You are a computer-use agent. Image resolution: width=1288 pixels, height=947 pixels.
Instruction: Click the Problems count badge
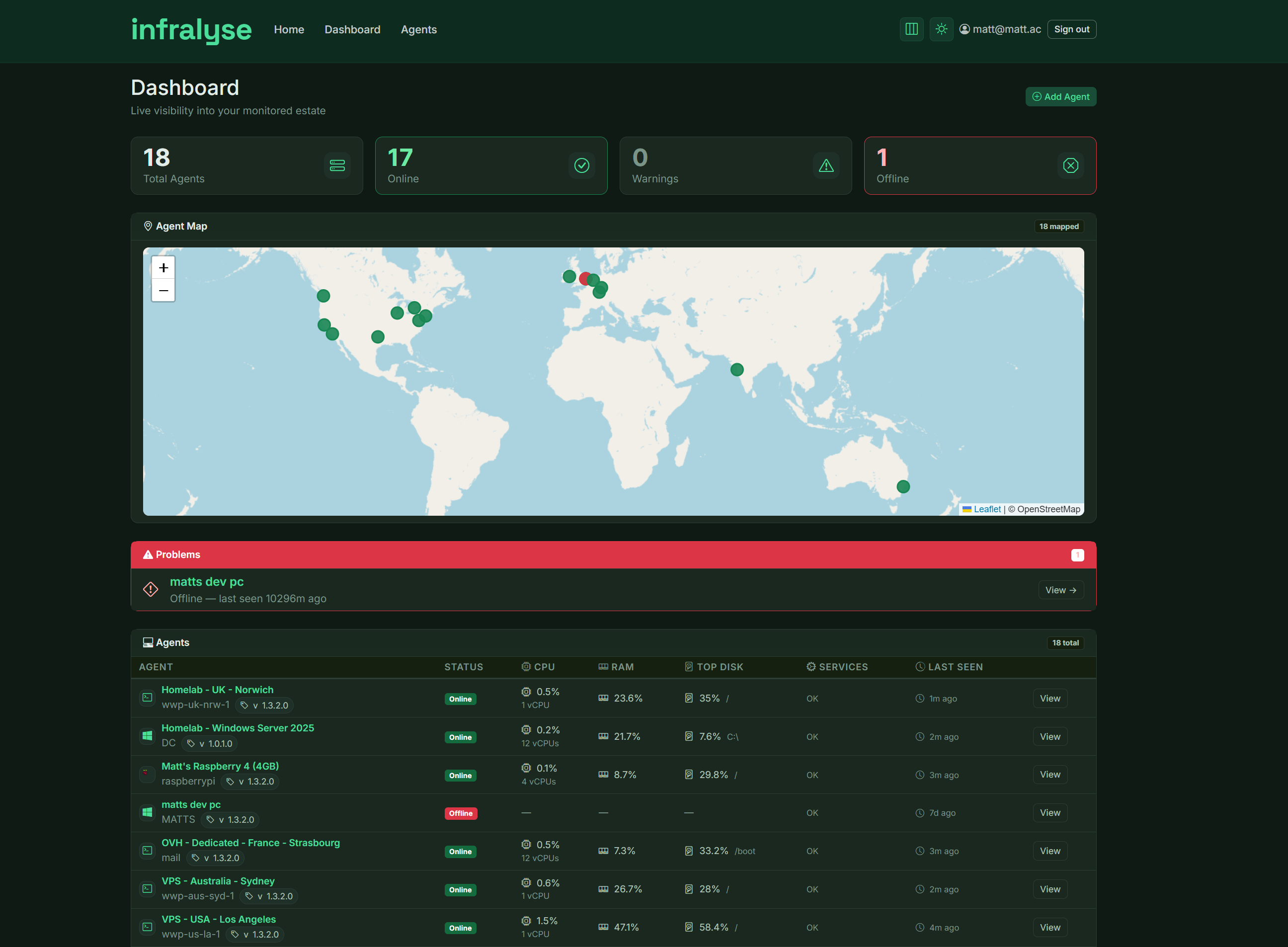tap(1077, 555)
